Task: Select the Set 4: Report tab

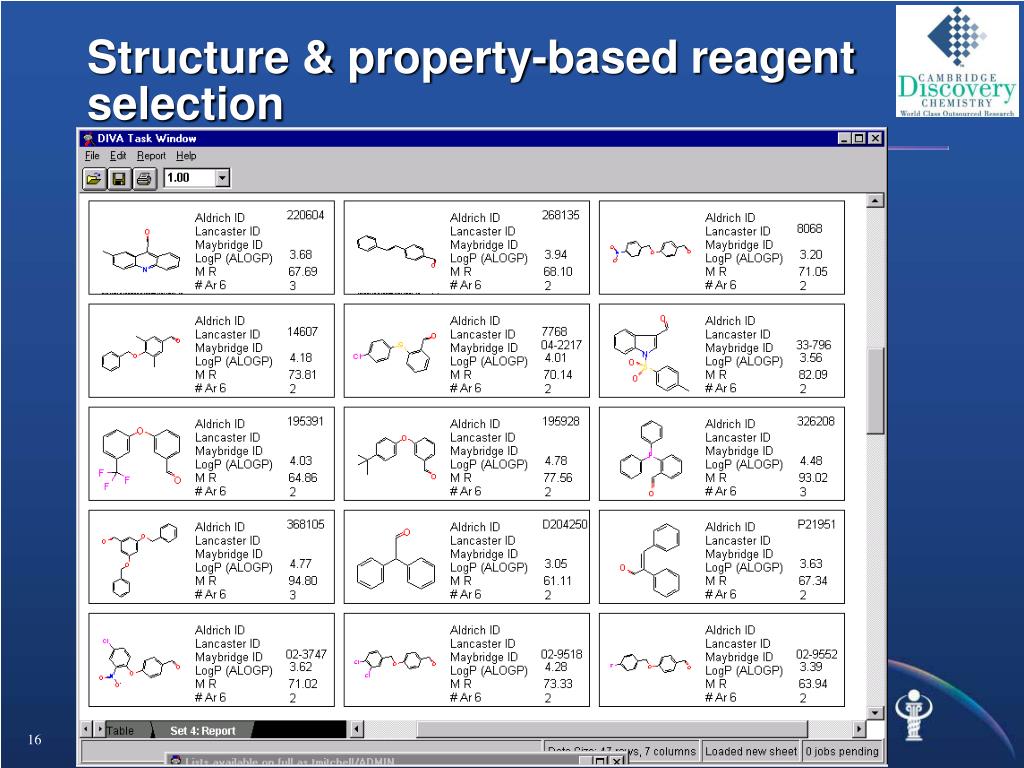Action: 202,730
